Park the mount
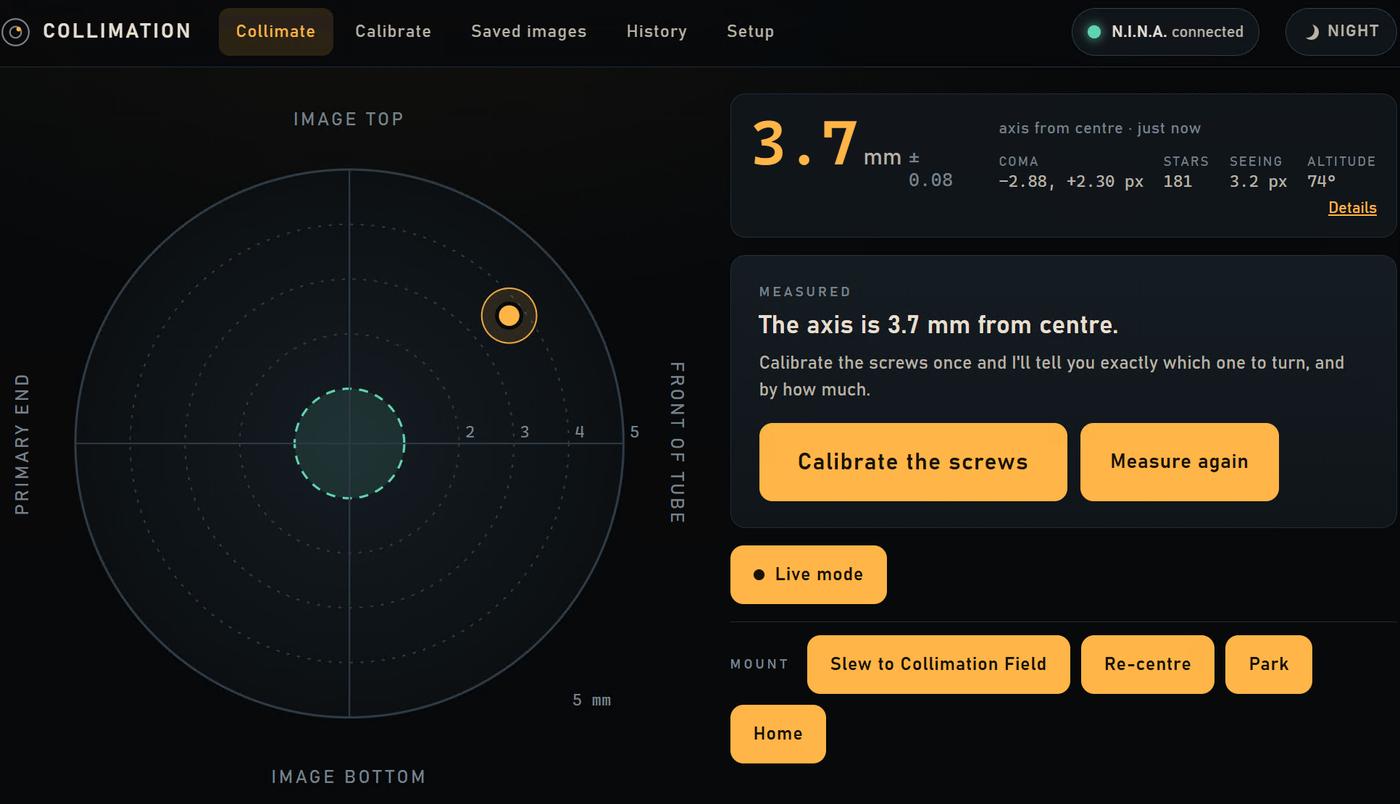Screen dimensions: 1400x804 click(x=1268, y=664)
